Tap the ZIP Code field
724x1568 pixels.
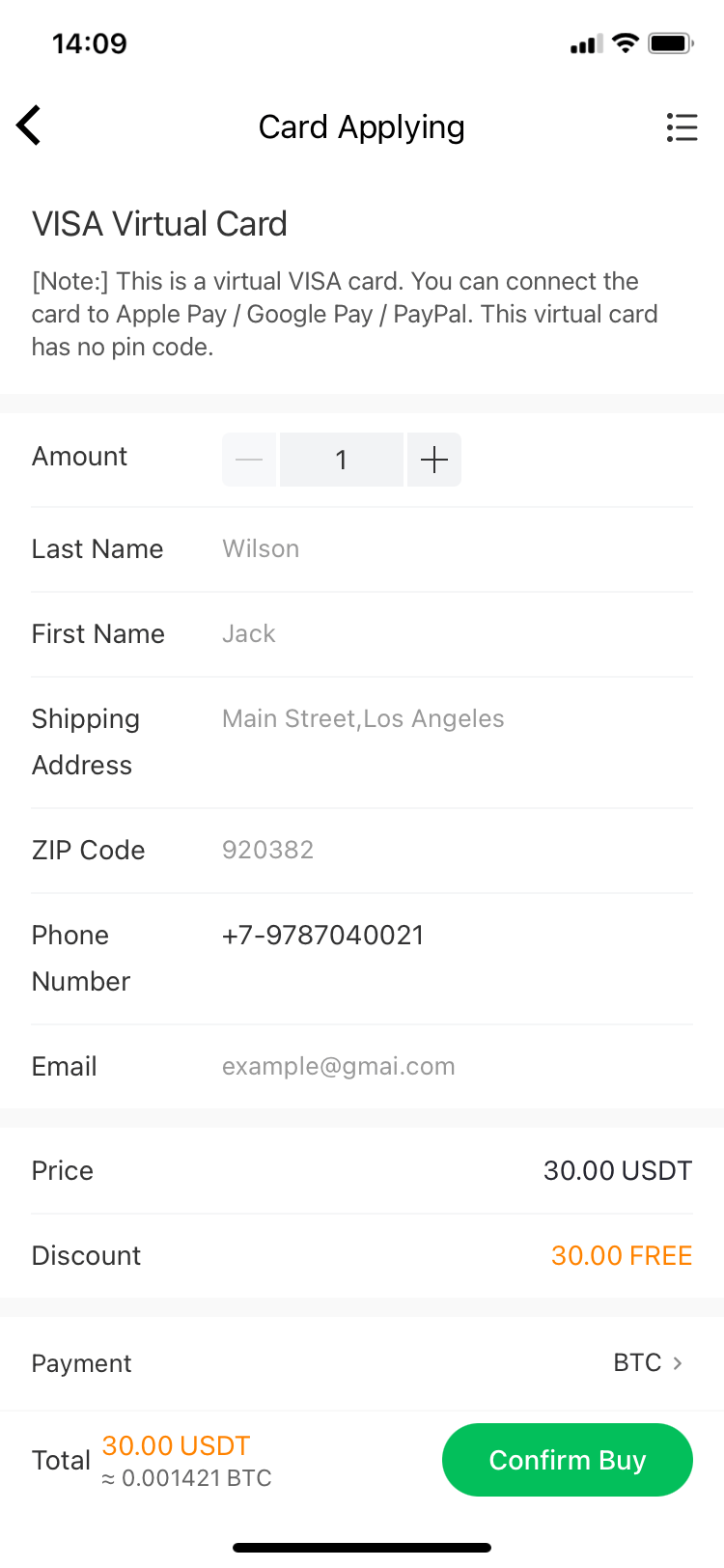(x=454, y=851)
